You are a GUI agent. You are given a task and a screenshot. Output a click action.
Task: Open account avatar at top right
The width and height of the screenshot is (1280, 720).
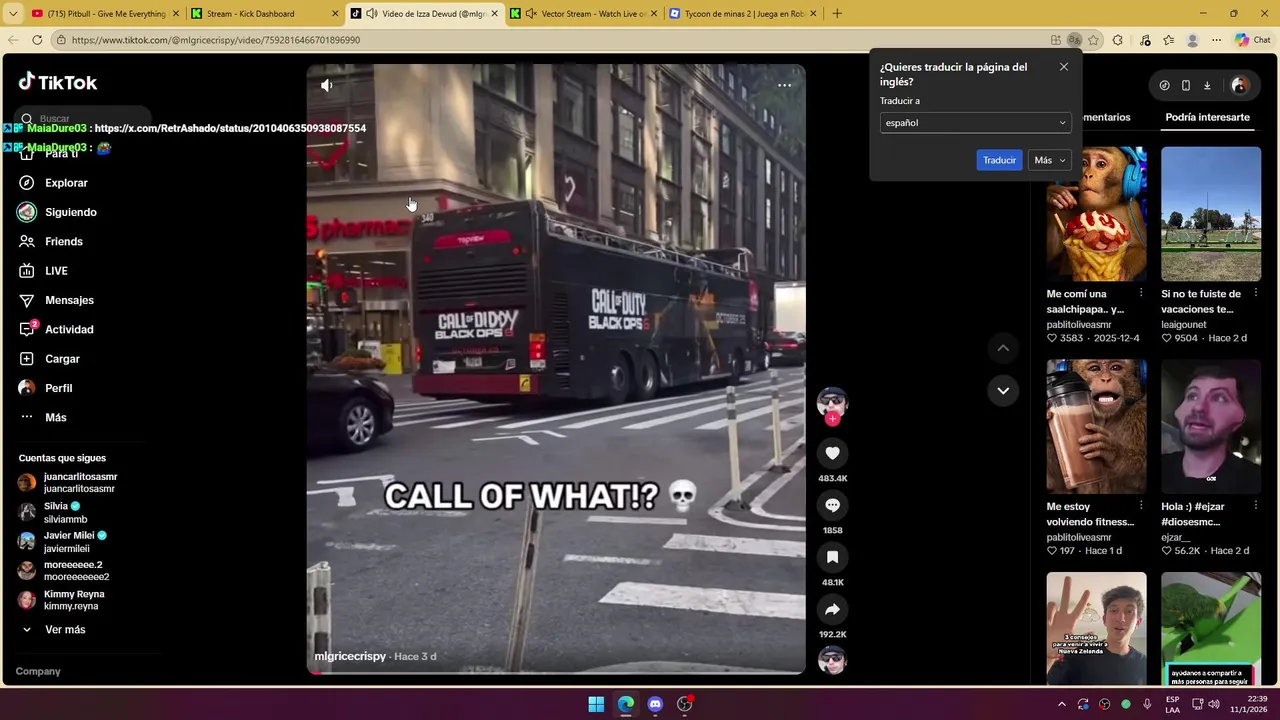1239,86
